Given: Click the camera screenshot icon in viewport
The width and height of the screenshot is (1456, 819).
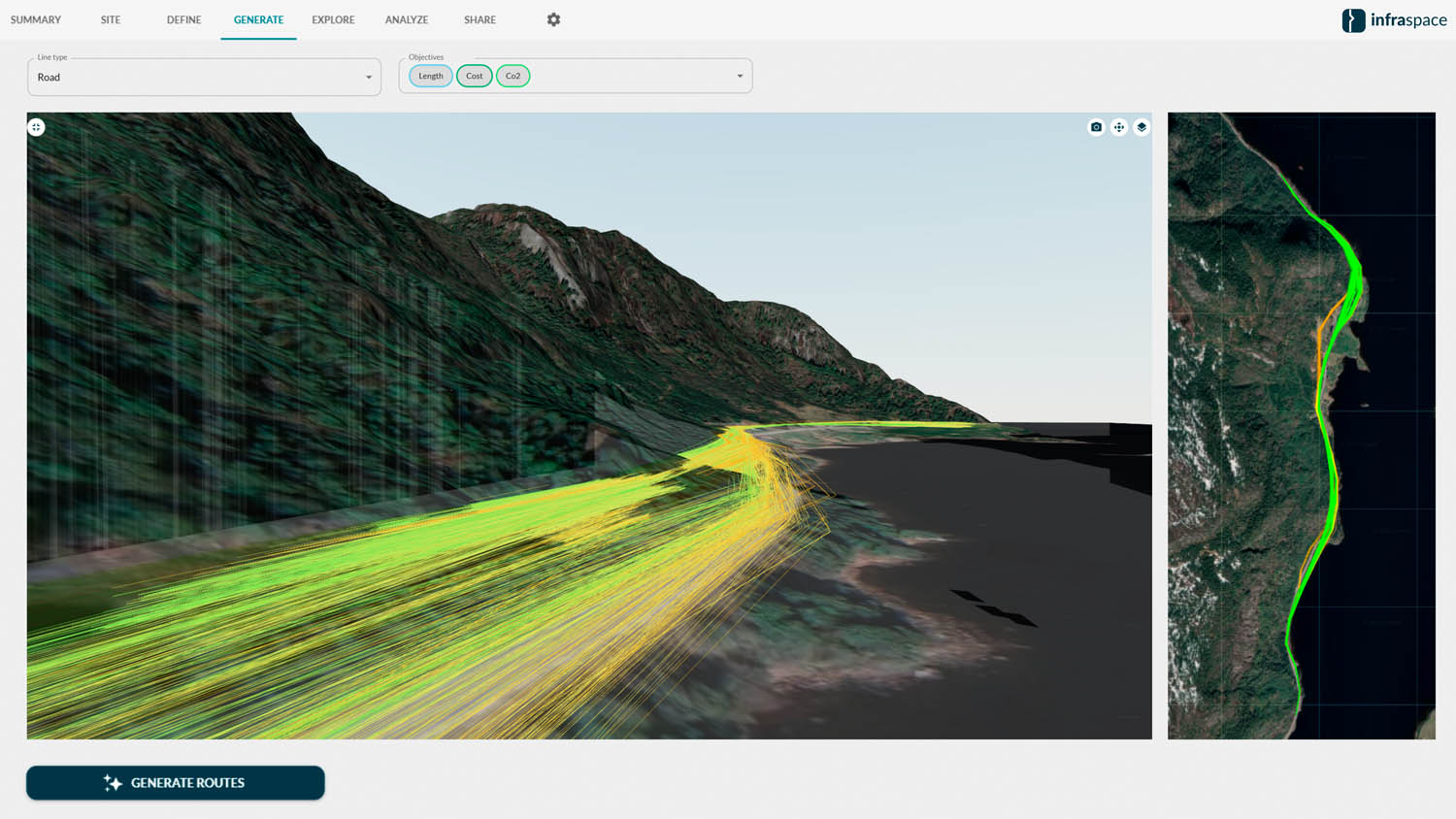Looking at the screenshot, I should [1096, 127].
